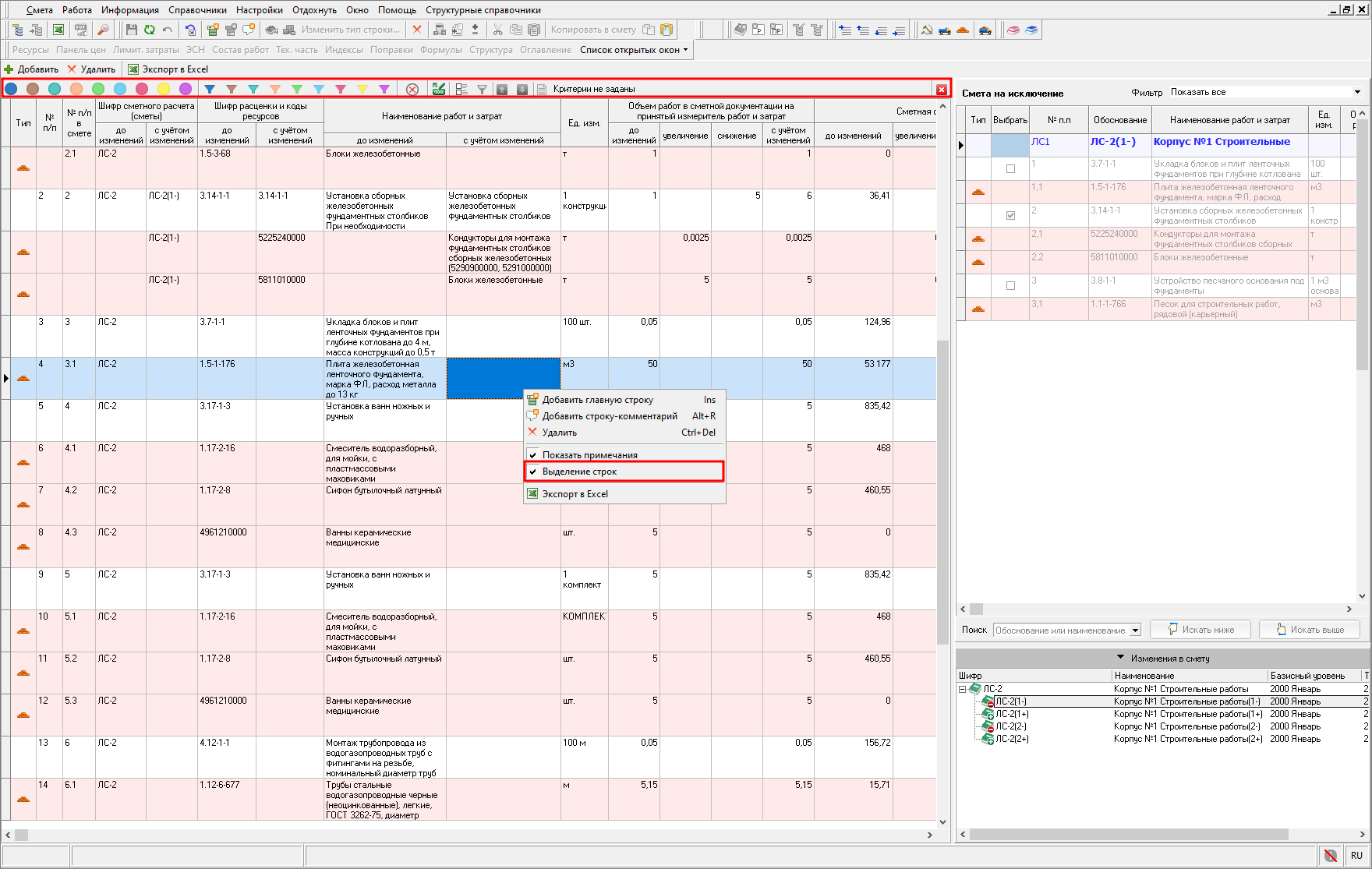Click the pink books reference icon

pos(1013,30)
